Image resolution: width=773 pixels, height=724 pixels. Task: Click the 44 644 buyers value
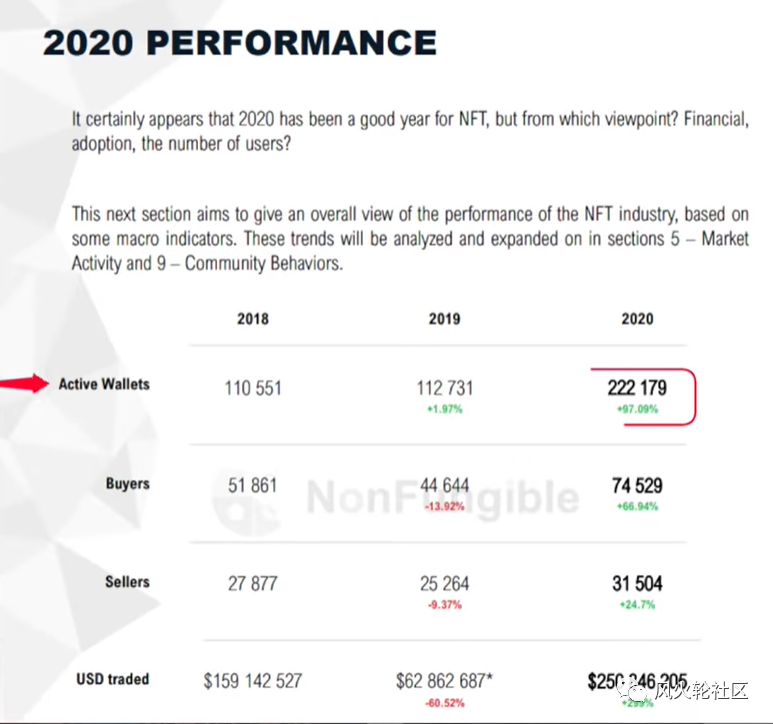pyautogui.click(x=444, y=486)
